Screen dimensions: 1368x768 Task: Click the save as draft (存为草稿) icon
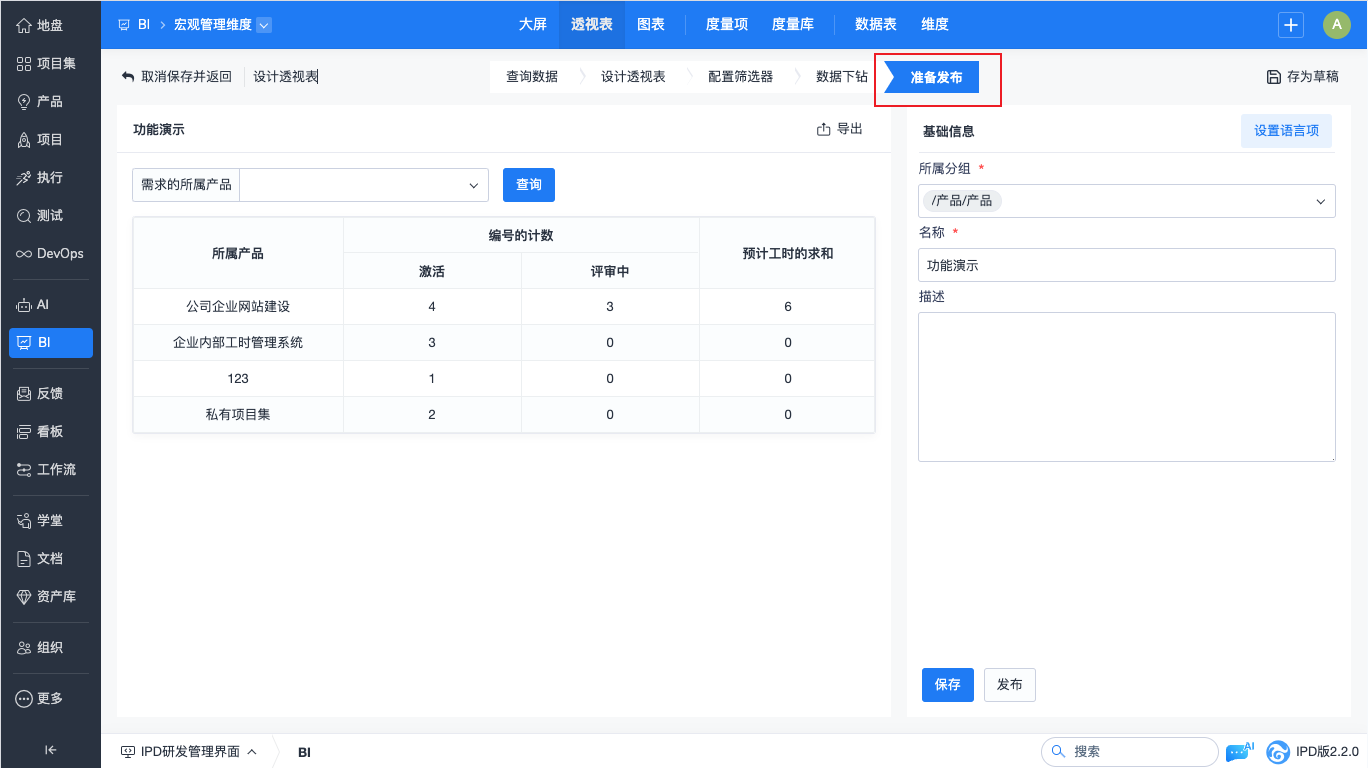[1273, 77]
